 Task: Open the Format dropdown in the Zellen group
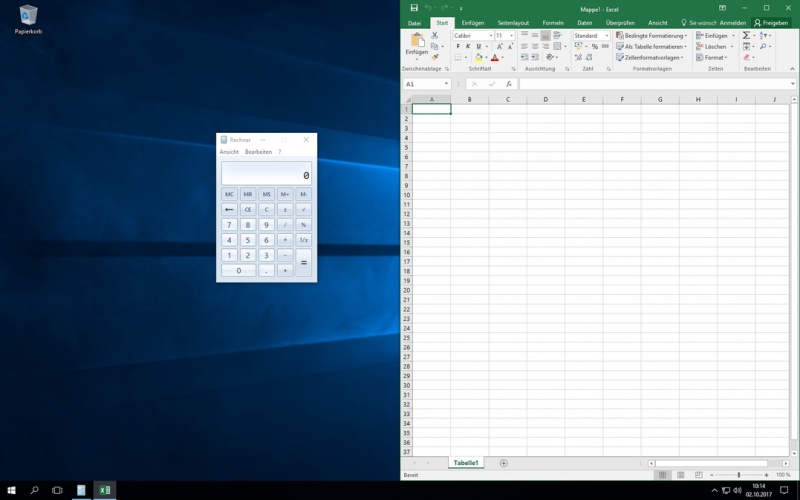click(x=712, y=58)
